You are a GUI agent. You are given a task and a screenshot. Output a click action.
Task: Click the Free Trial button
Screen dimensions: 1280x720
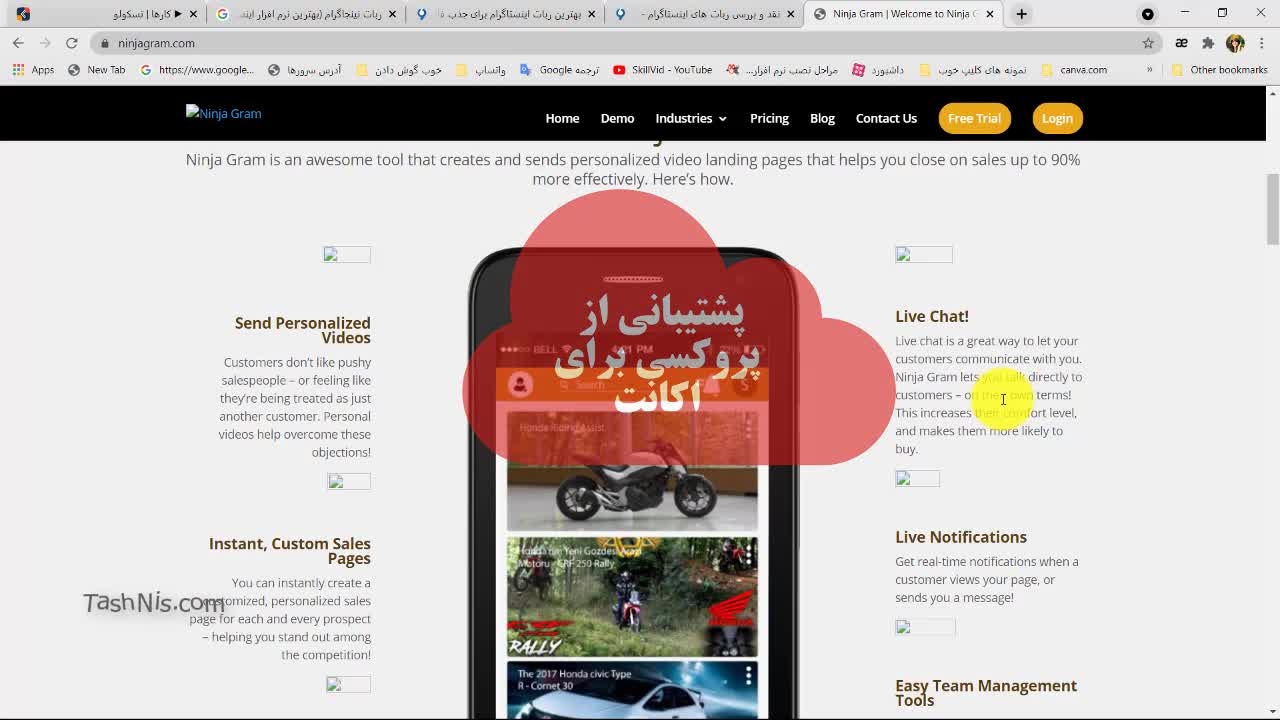(x=974, y=118)
